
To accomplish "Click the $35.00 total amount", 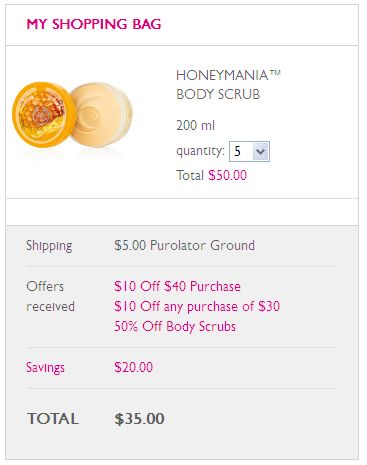I will [139, 419].
